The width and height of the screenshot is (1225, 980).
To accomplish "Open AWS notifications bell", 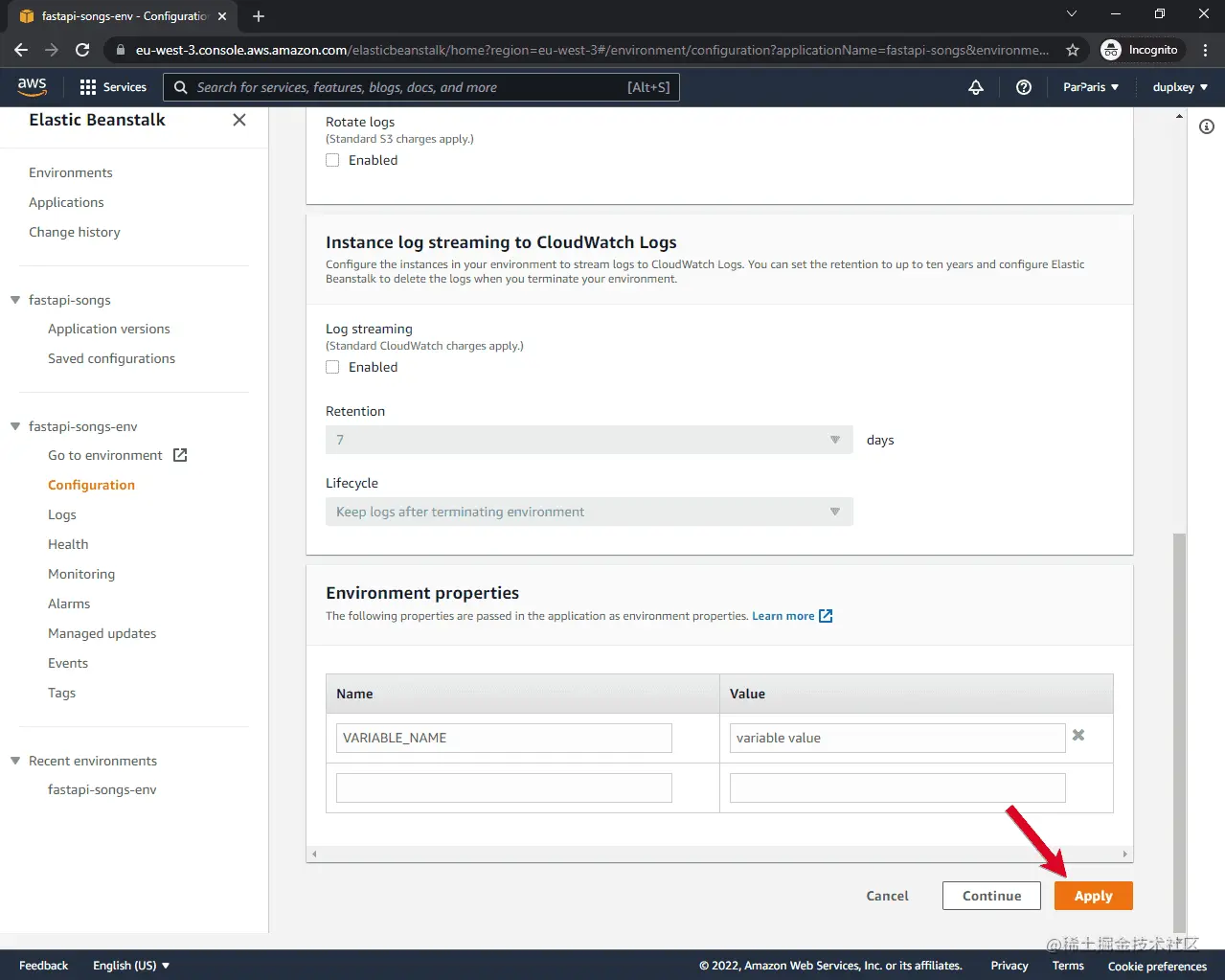I will [x=975, y=86].
